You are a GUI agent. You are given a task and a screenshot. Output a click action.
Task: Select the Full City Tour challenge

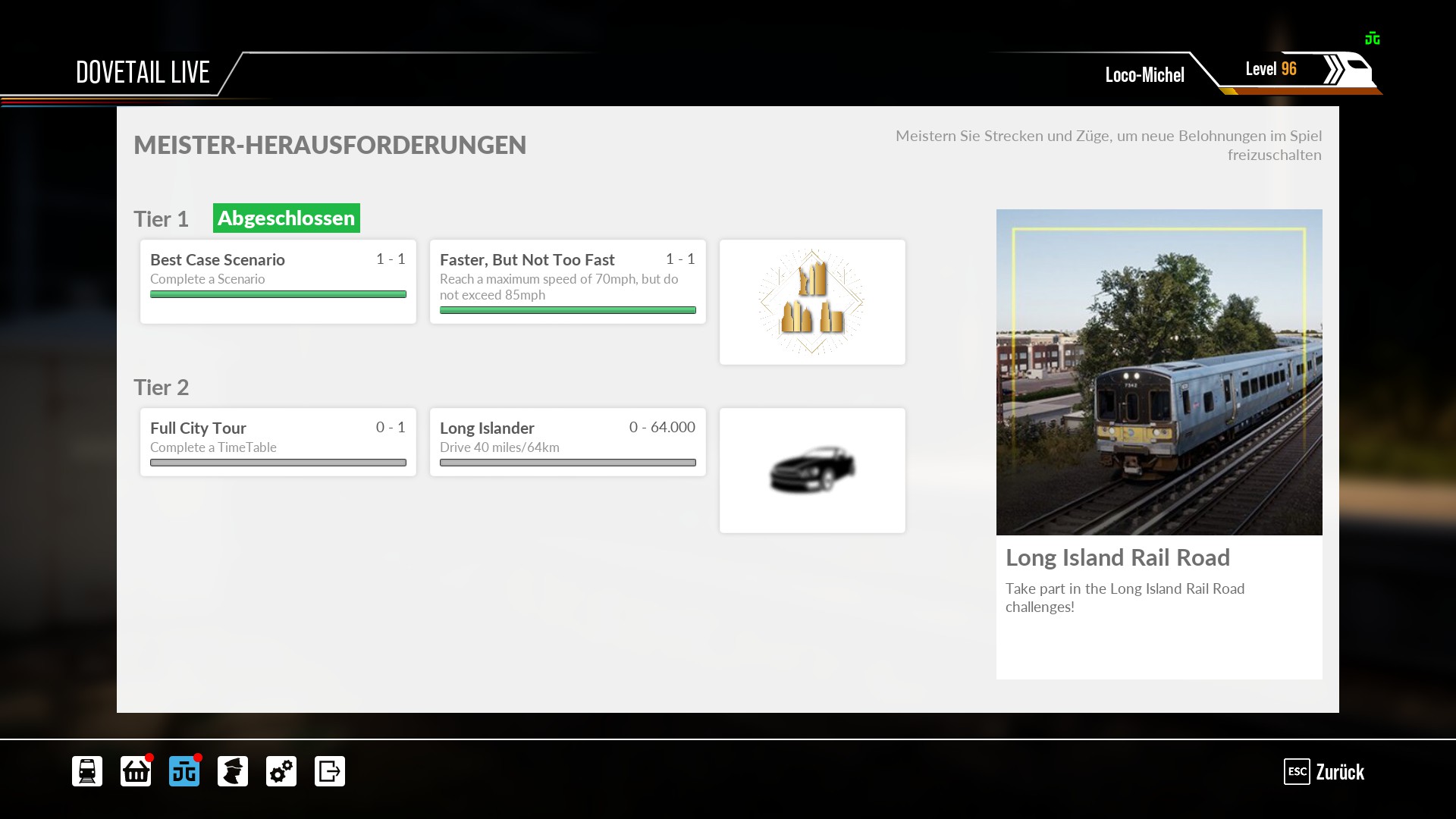point(278,442)
